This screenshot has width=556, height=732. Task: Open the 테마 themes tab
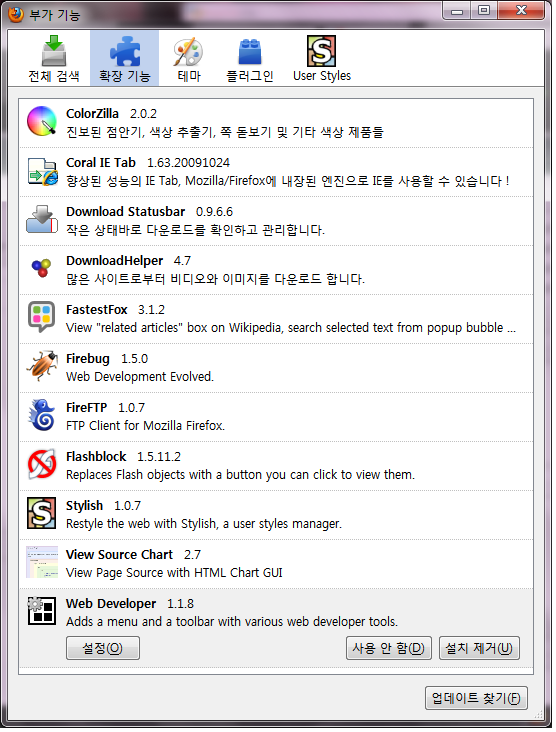tap(189, 59)
